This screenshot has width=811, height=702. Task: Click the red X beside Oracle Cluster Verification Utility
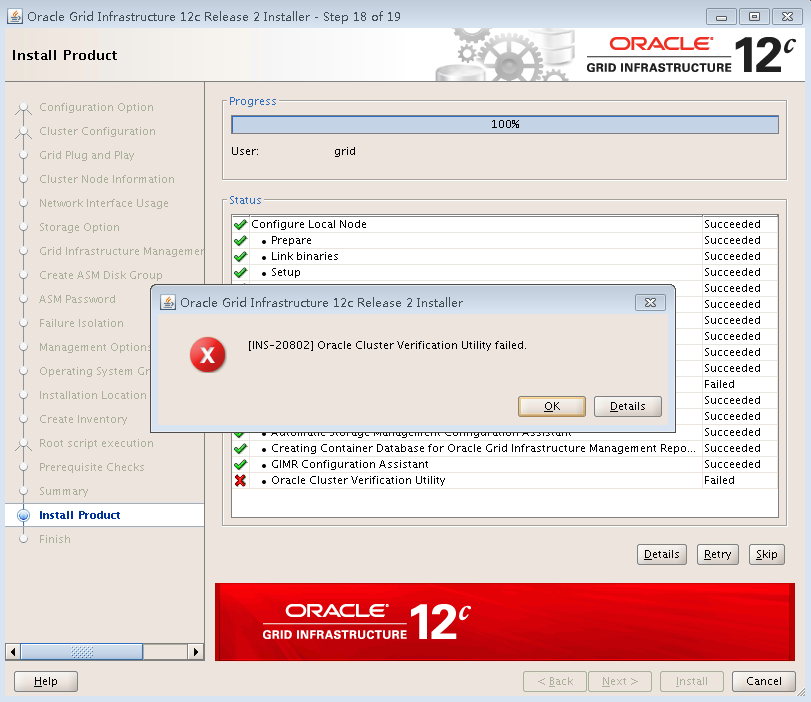click(240, 481)
